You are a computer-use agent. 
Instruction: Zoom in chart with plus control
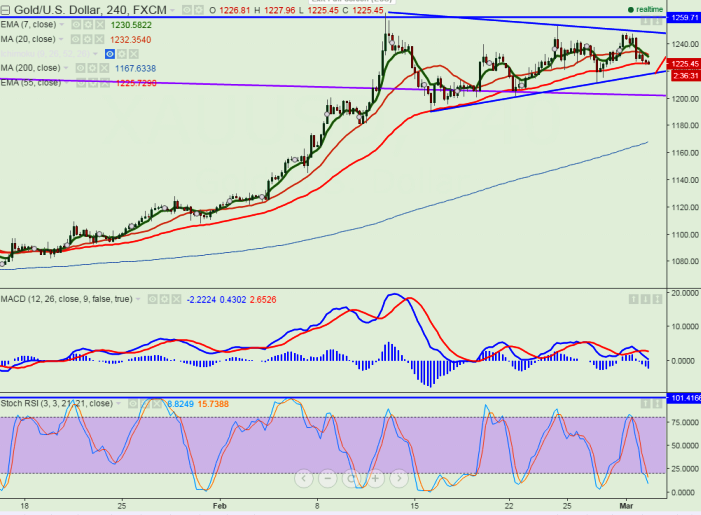(375, 479)
